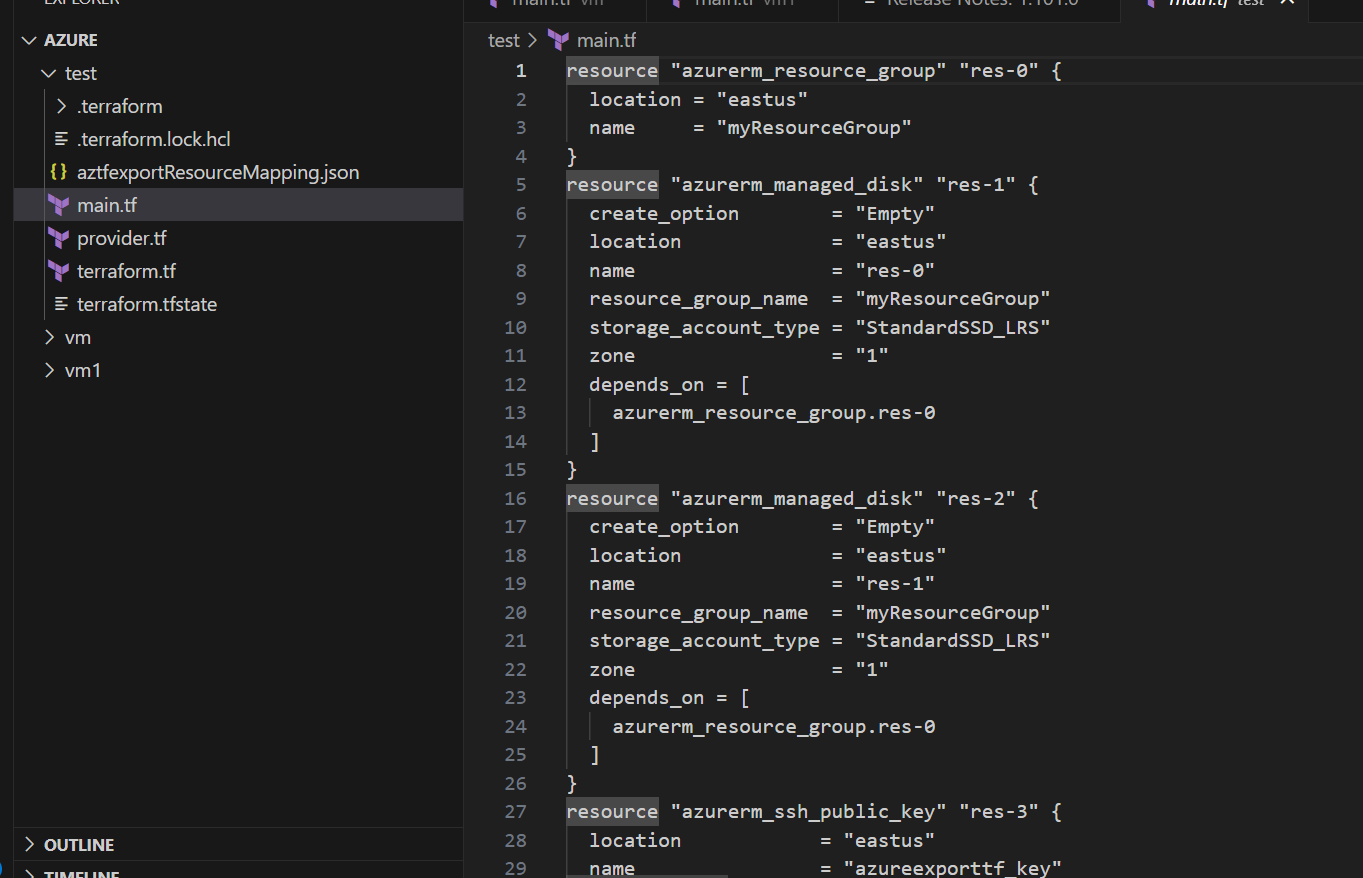The width and height of the screenshot is (1363, 878).
Task: Click depends_on on line 12
Action: 646,384
